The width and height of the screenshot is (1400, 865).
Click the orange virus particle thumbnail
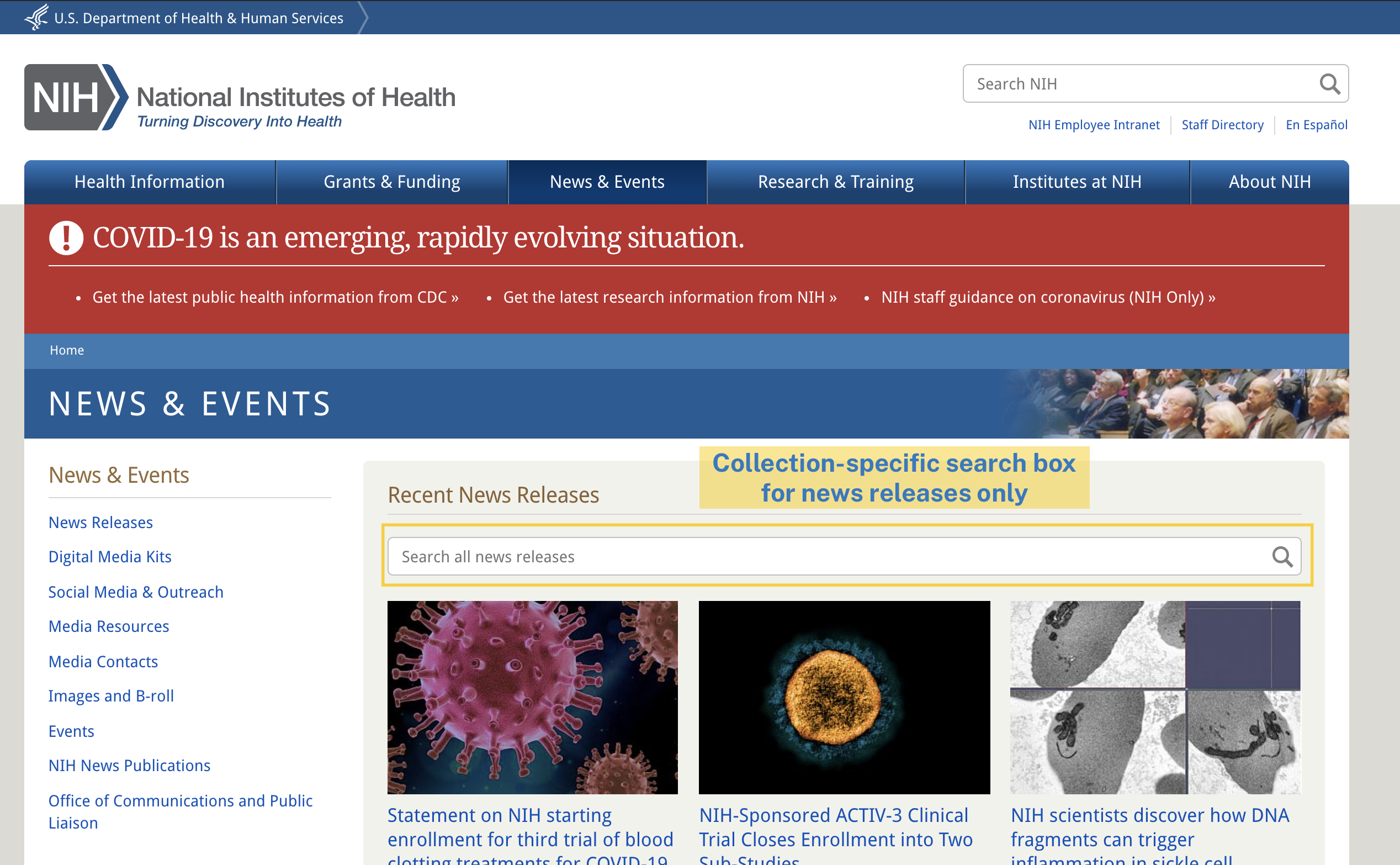point(844,698)
